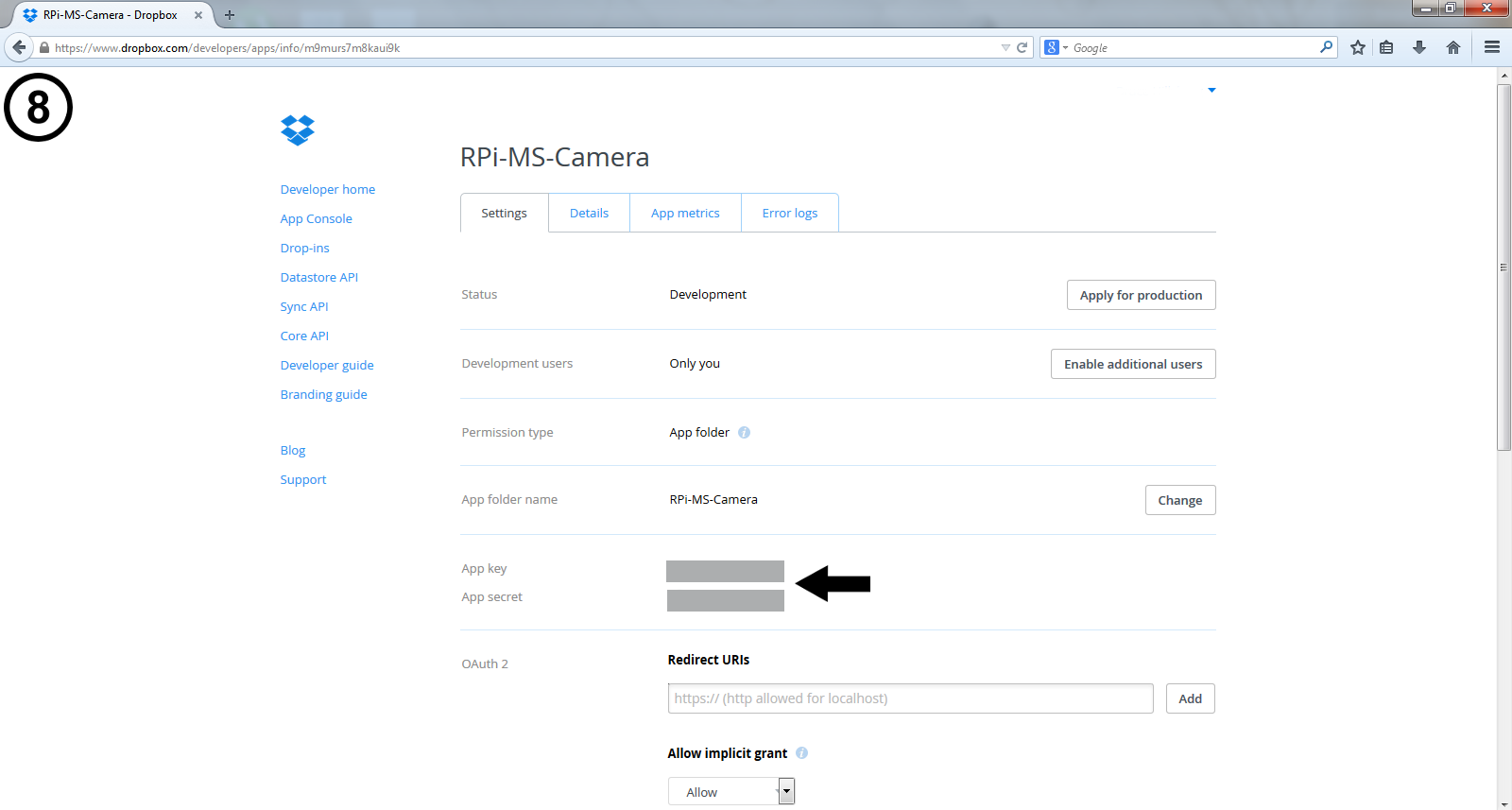
Task: Open the Google search engine selector
Action: (1057, 47)
